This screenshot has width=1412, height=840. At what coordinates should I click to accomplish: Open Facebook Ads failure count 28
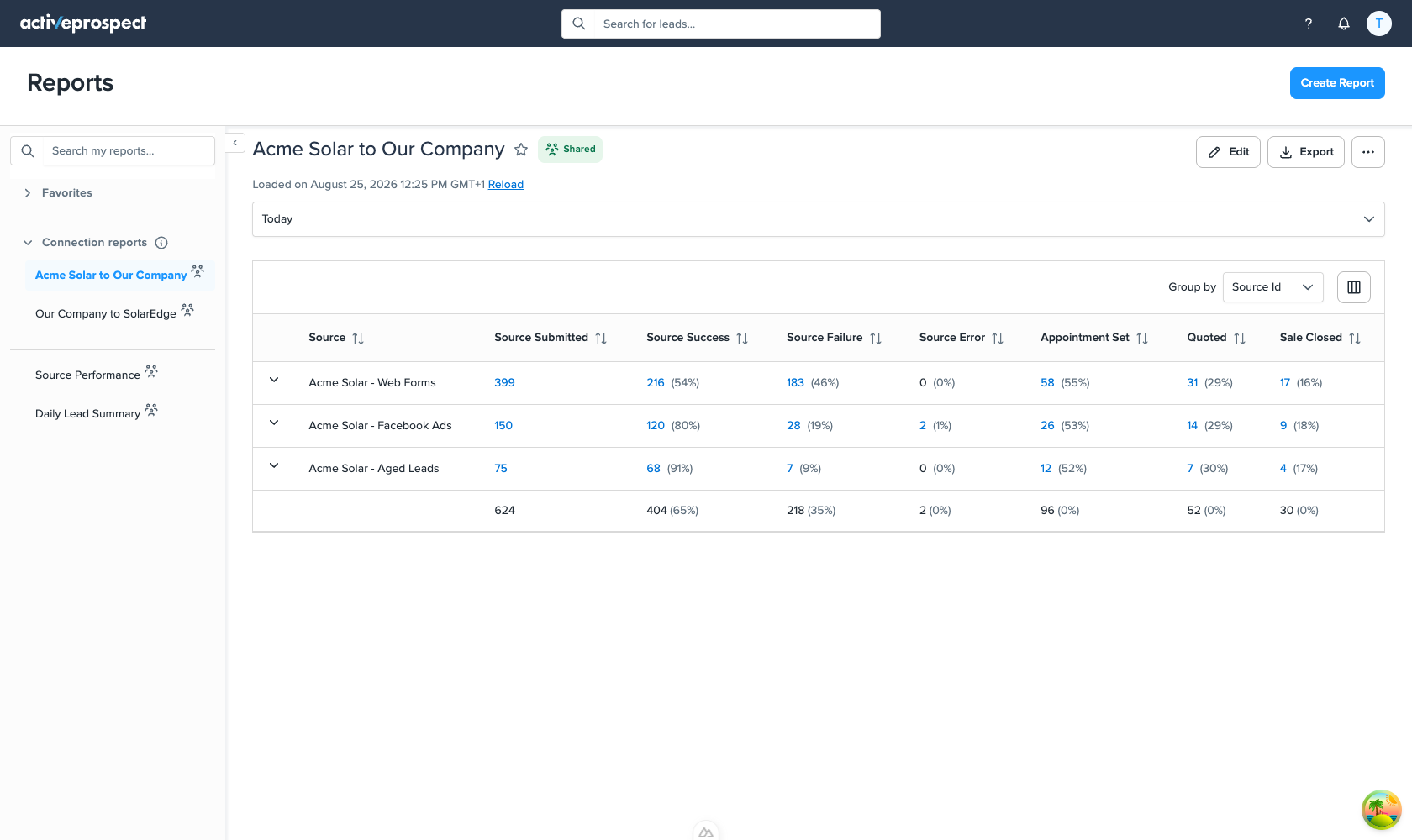click(793, 426)
